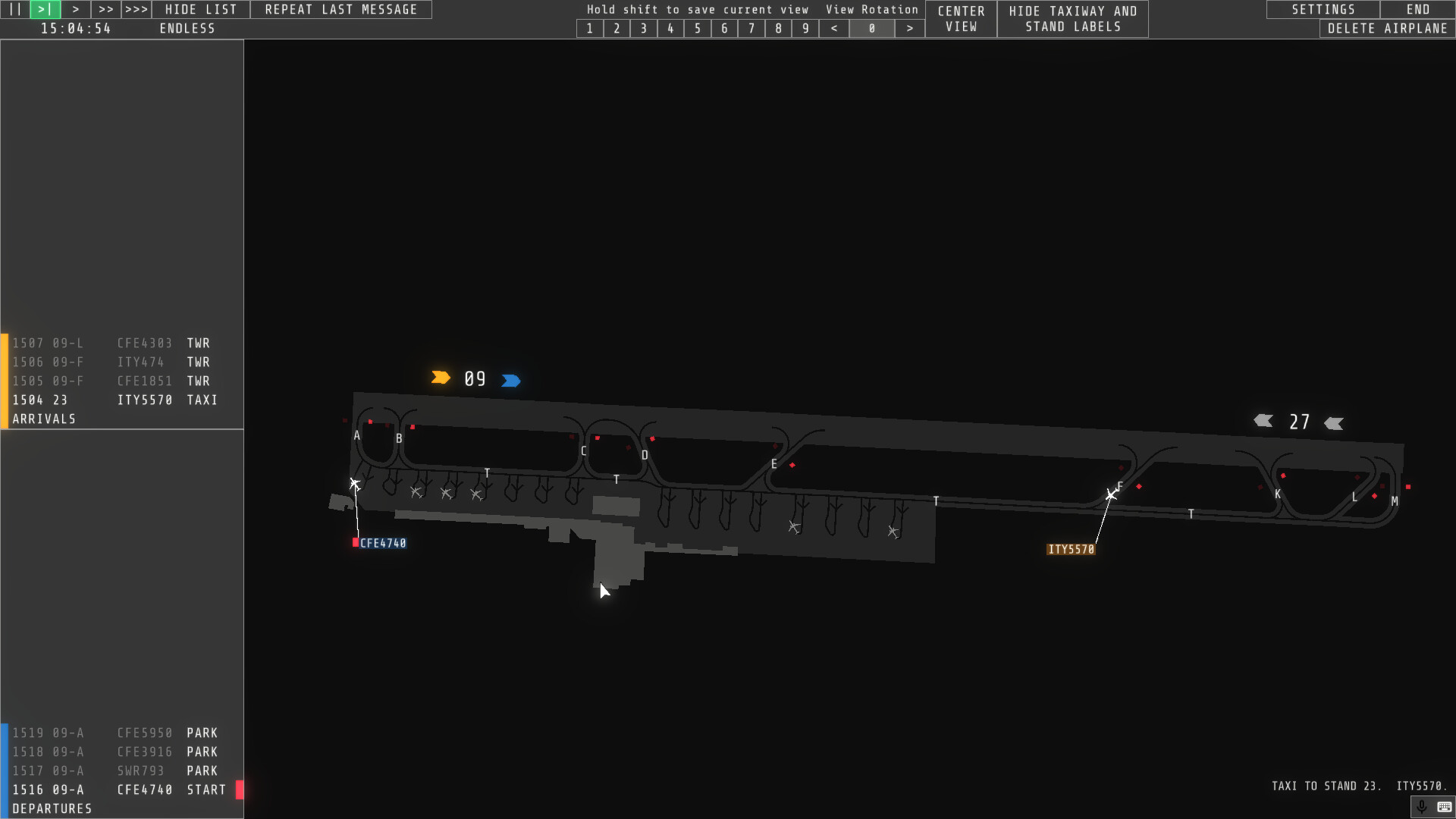Select the arrow icon next to runway 27

[x=1263, y=422]
